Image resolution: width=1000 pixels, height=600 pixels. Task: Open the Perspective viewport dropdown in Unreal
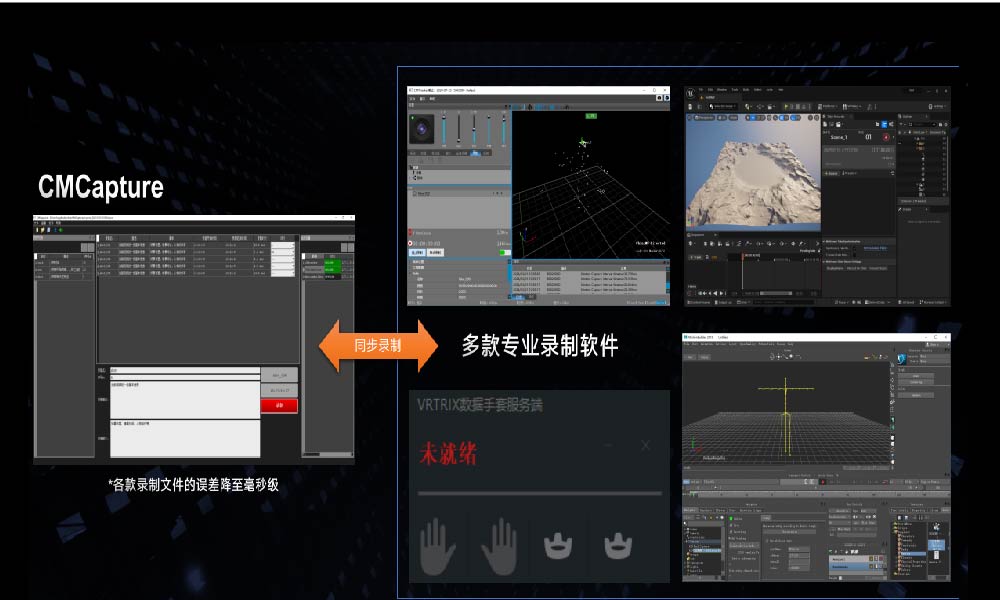705,118
